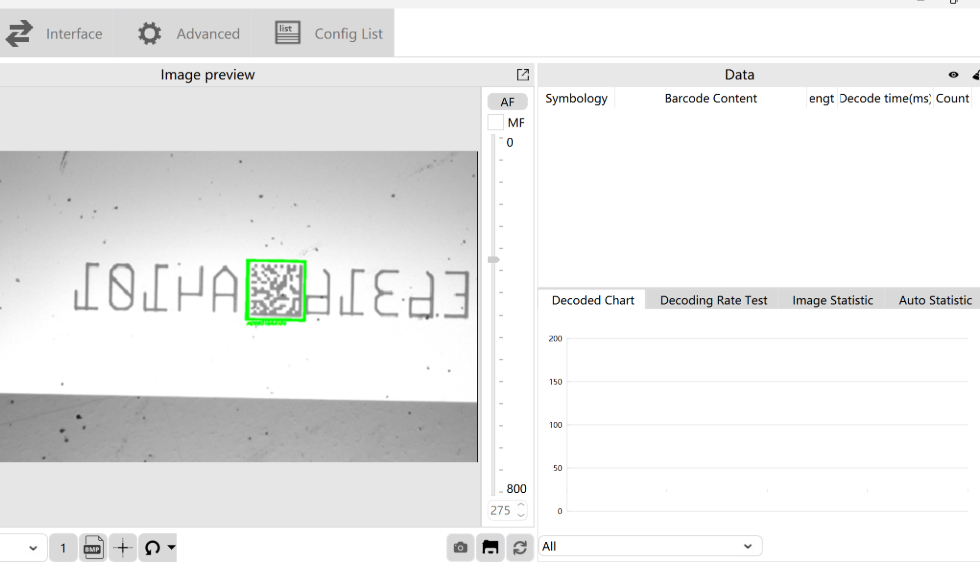Click the save image folder icon
The image size is (980, 573).
(x=490, y=548)
